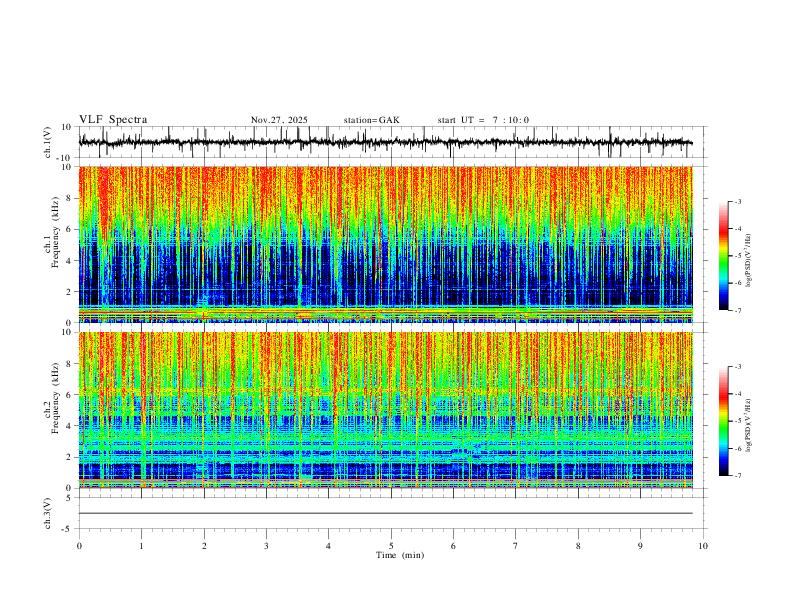The width and height of the screenshot is (792, 612).
Task: Click the "5" tick on ch.3(V) axis
Action: [69, 498]
